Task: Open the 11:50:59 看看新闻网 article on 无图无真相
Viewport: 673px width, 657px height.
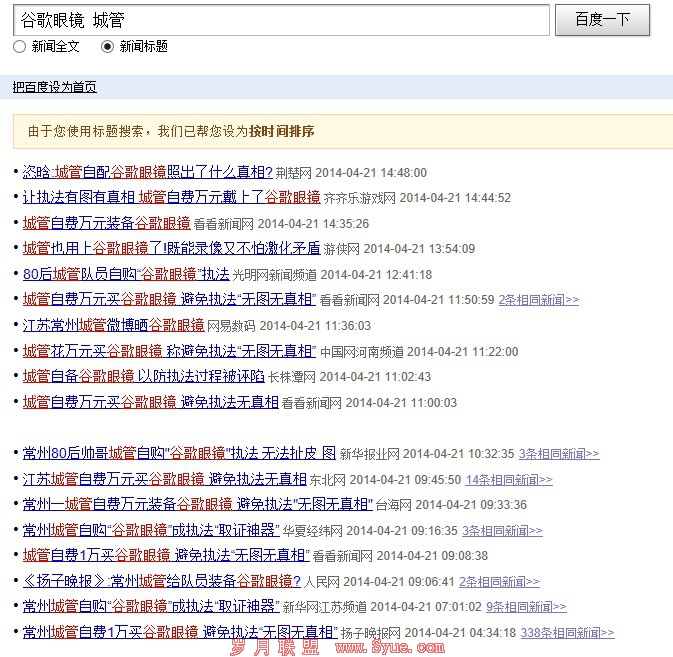Action: click(x=170, y=300)
